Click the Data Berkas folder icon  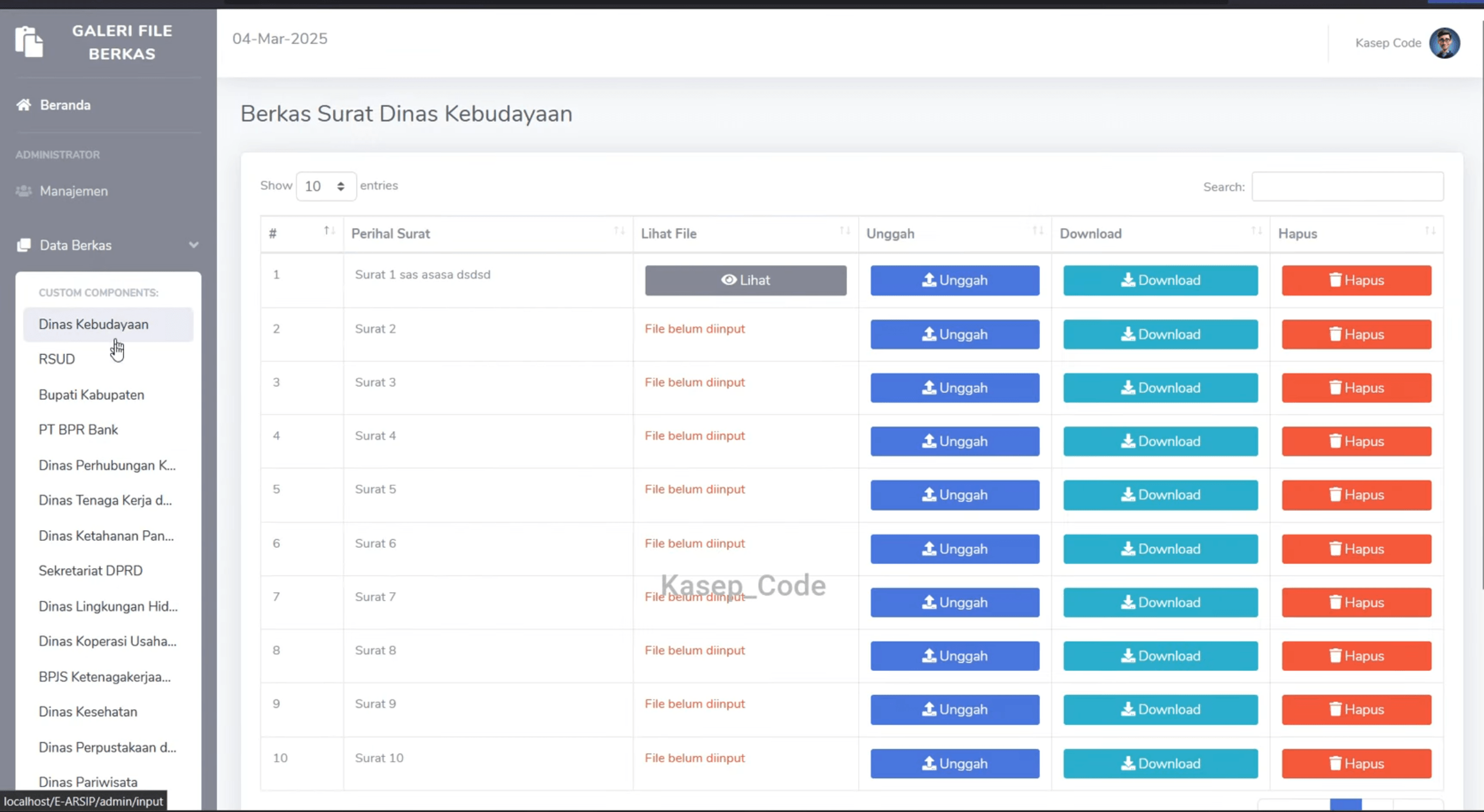tap(24, 245)
